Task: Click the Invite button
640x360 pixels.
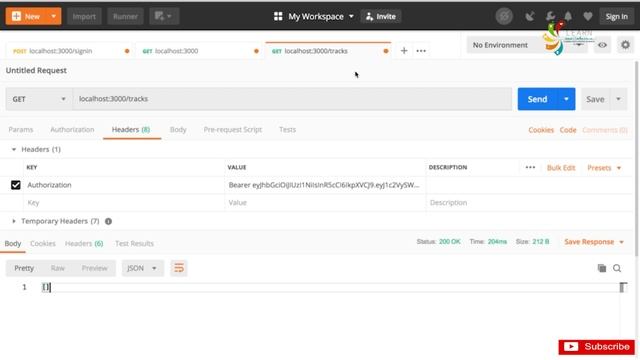Action: pyautogui.click(x=381, y=16)
